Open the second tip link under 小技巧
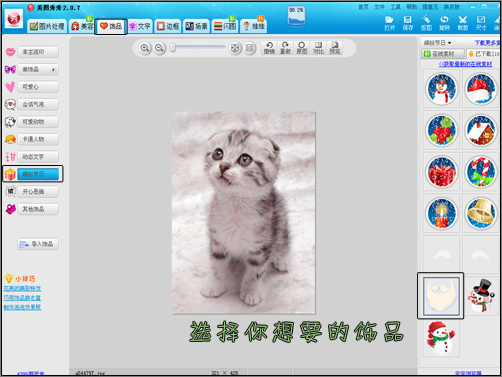The image size is (502, 377). click(x=22, y=298)
